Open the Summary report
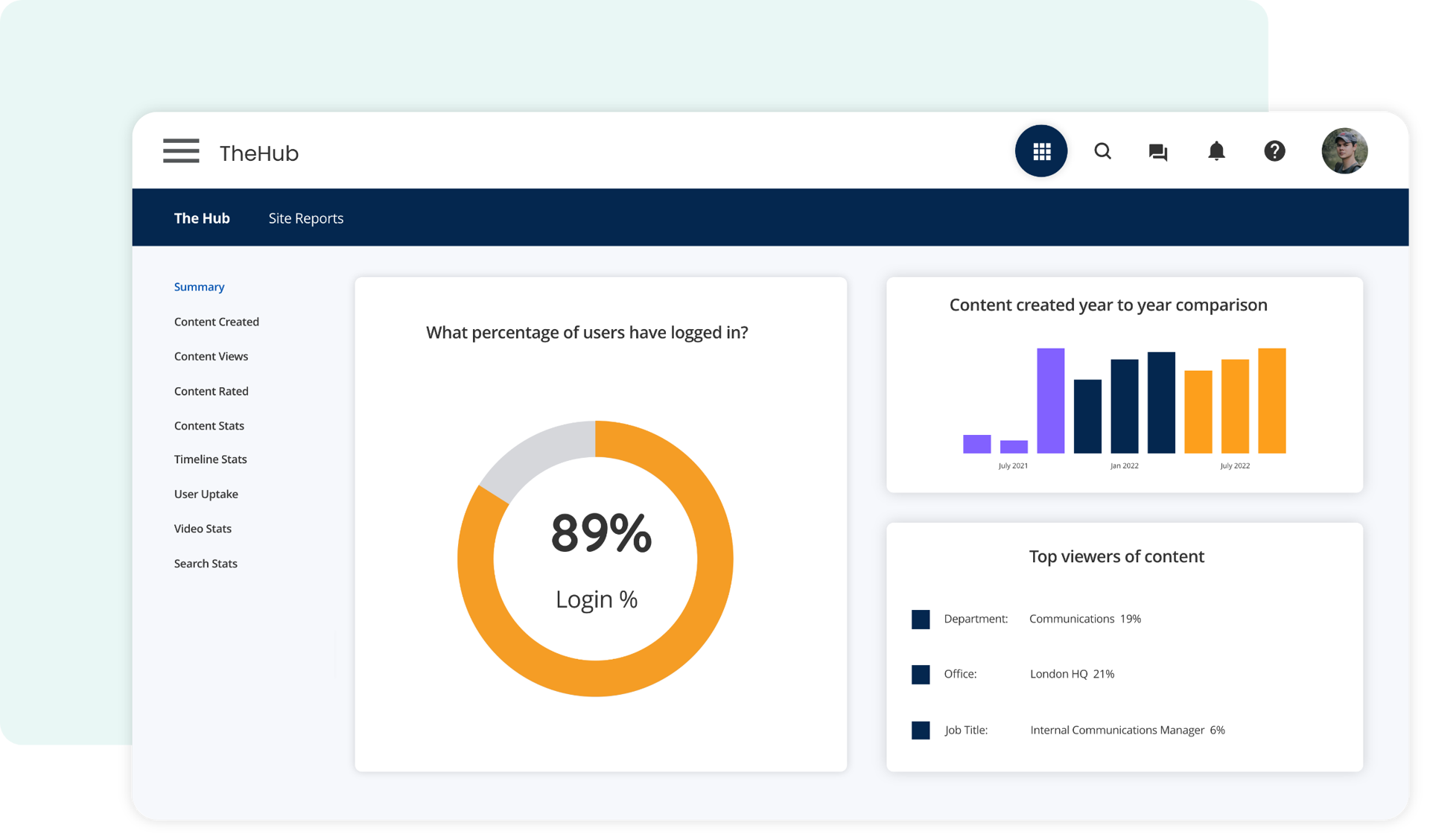Viewport: 1430px width, 840px height. click(x=199, y=287)
